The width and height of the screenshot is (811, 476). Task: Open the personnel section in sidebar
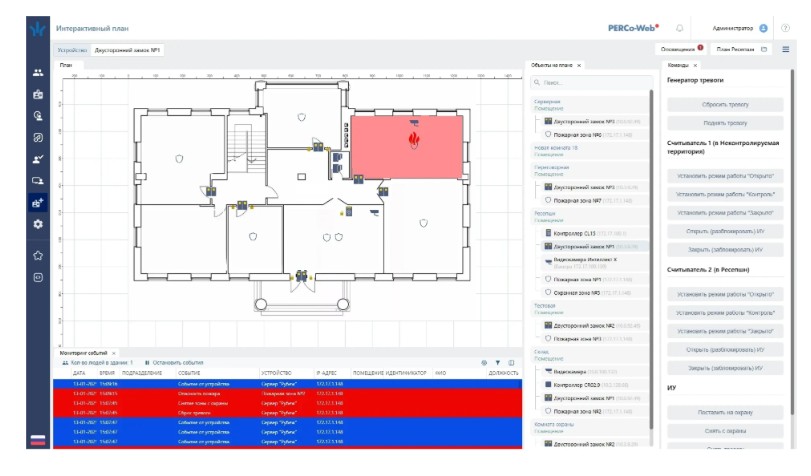pyautogui.click(x=38, y=72)
